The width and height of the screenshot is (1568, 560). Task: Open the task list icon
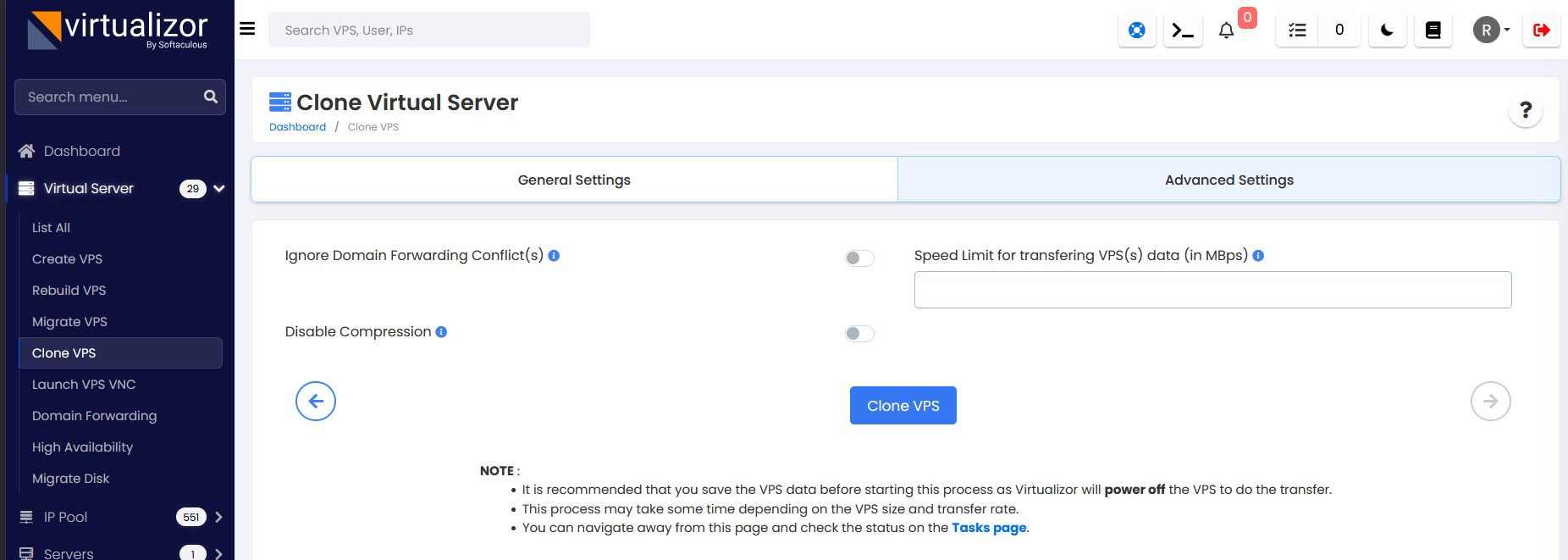click(1297, 30)
